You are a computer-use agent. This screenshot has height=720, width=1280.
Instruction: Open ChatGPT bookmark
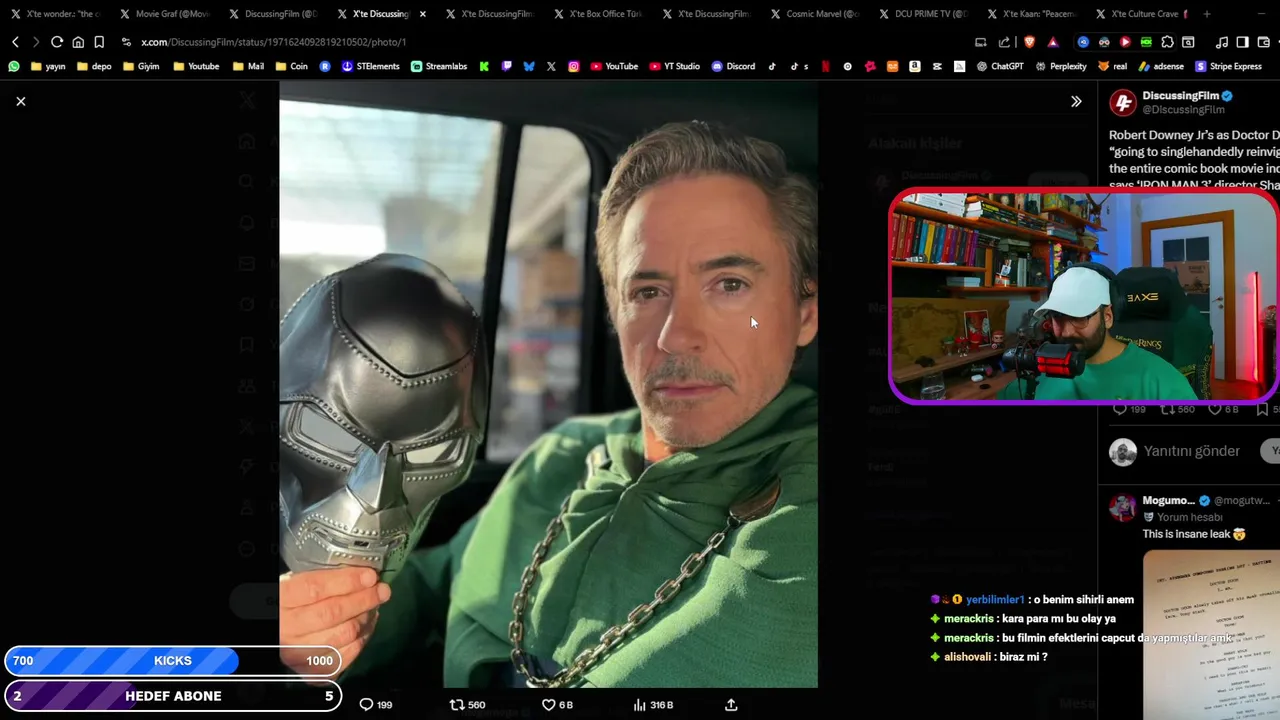(x=1000, y=66)
